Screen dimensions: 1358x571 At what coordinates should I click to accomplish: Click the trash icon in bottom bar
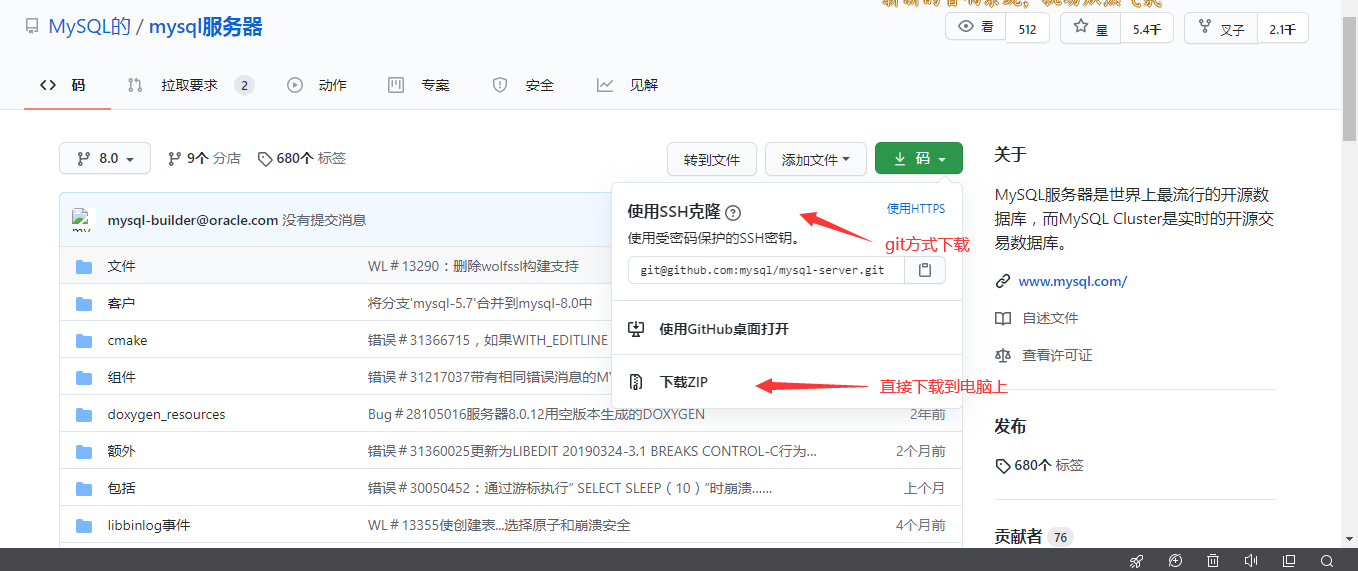tap(1213, 560)
